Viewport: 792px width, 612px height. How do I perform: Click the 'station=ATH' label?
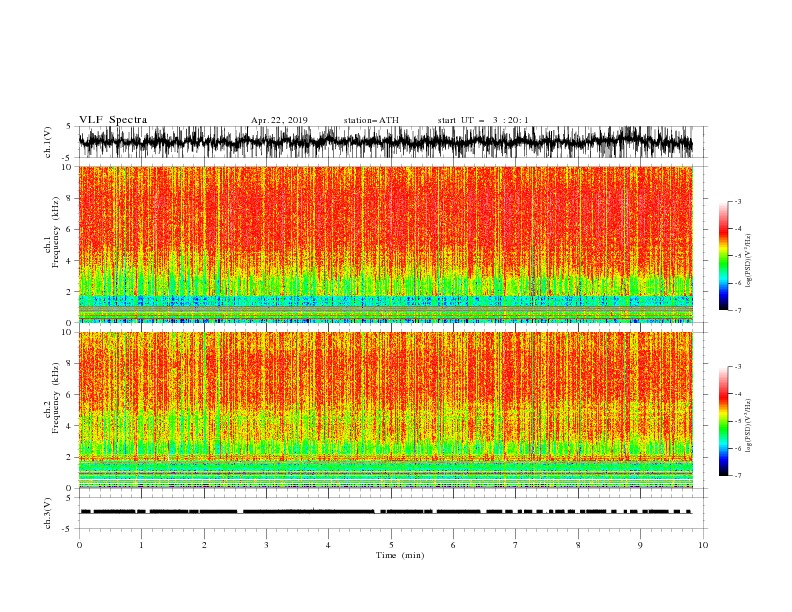coord(371,120)
